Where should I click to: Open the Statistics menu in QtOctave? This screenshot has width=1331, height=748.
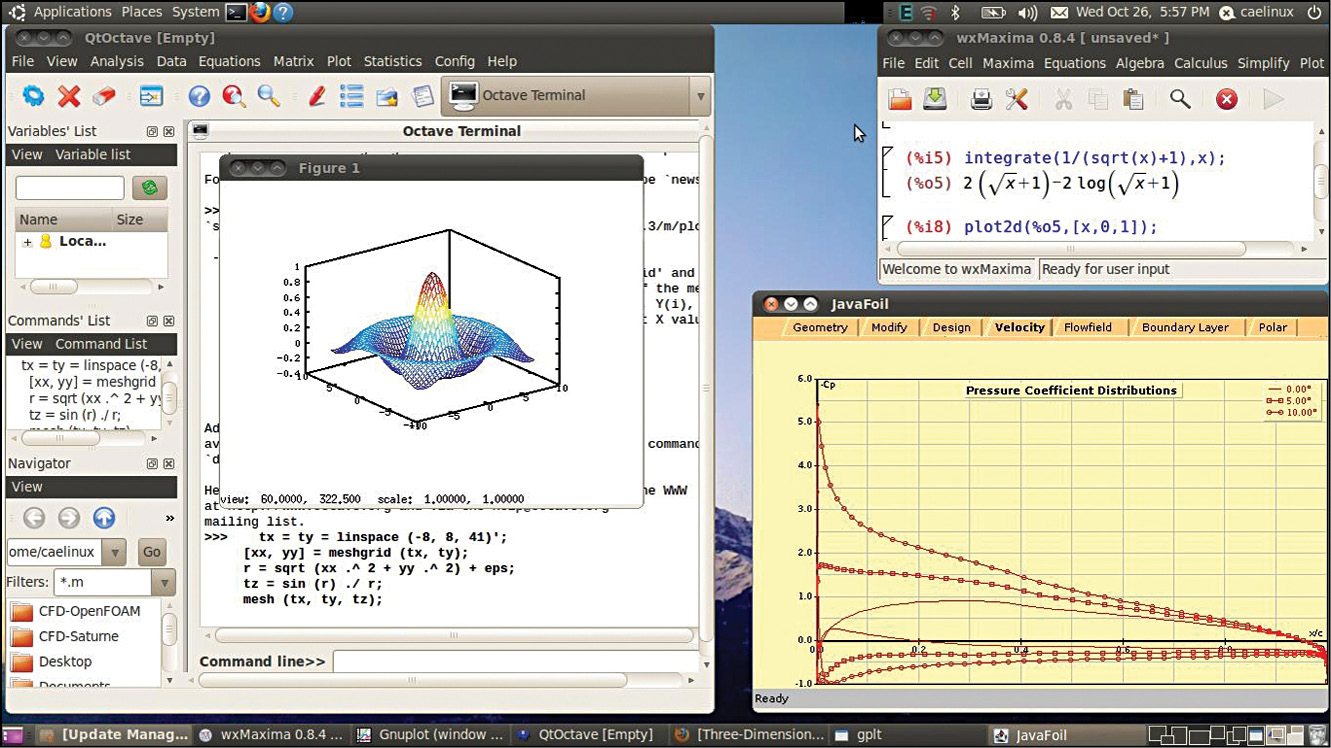click(392, 61)
